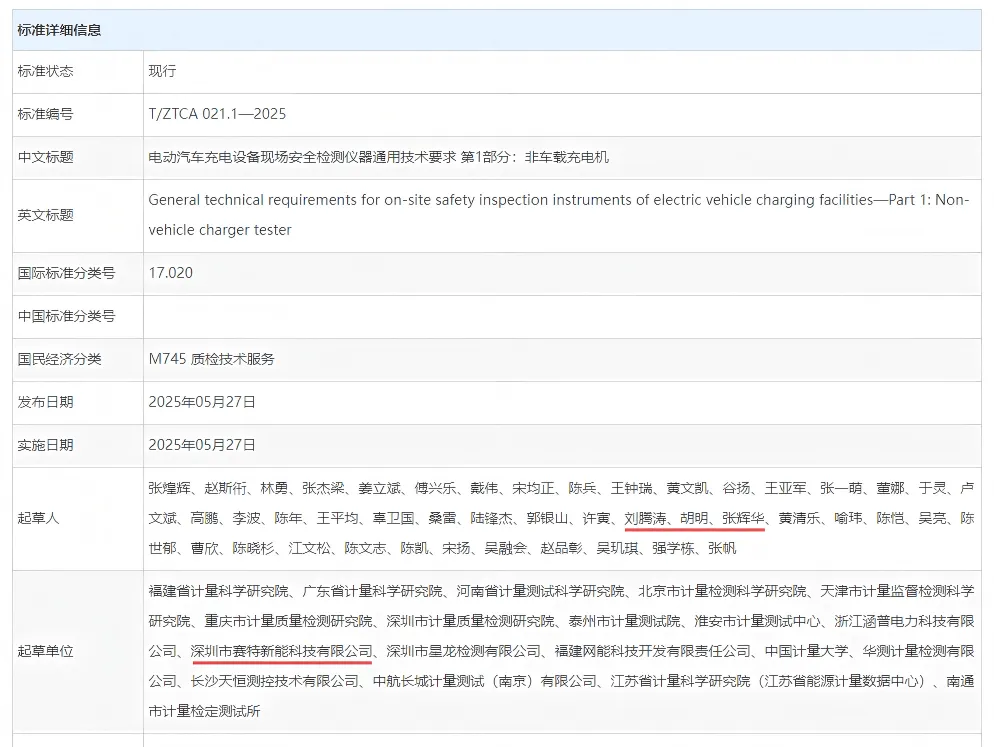This screenshot has height=747, width=994.
Task: Select the 英文标题 label
Action: coord(46,215)
